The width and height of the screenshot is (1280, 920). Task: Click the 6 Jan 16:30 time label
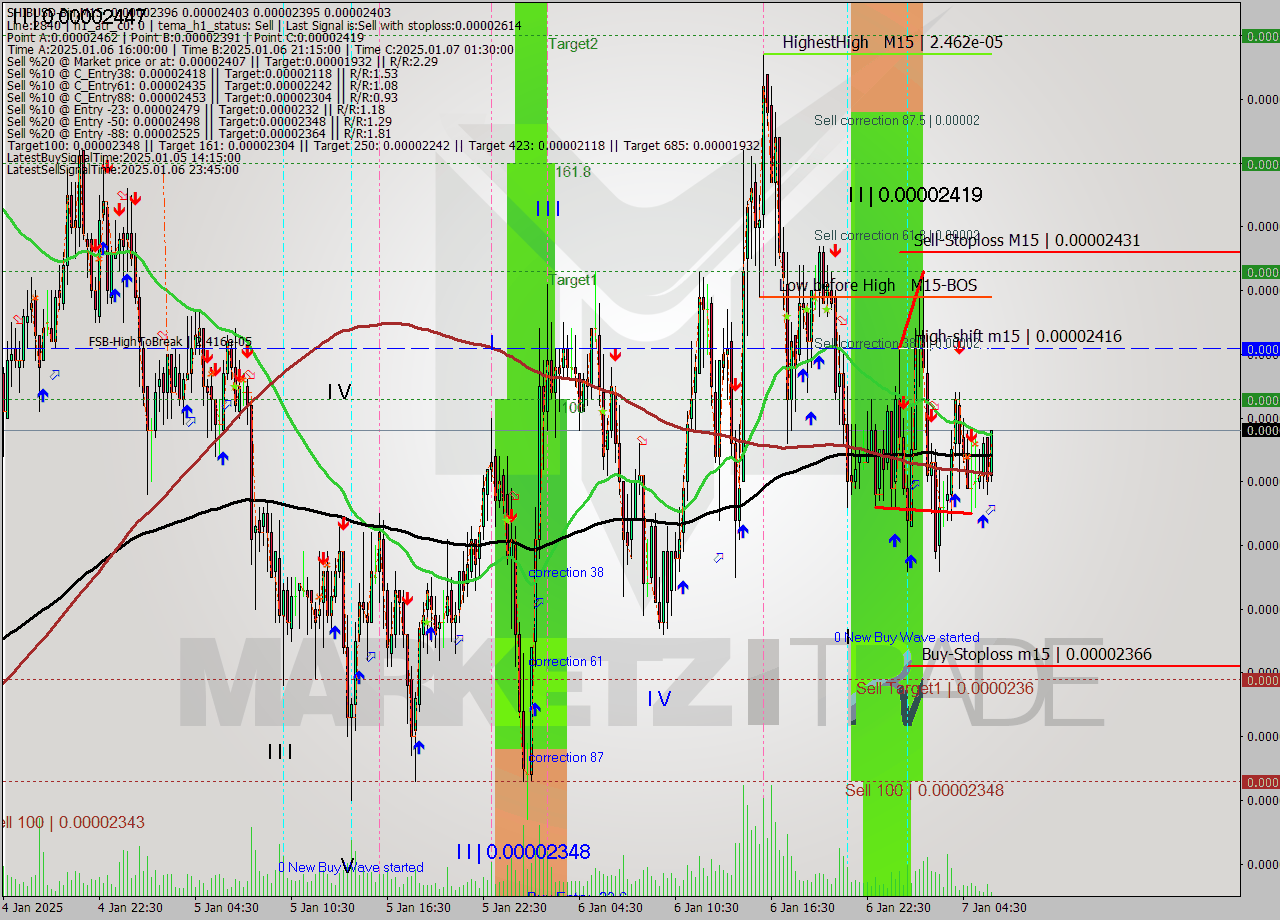click(x=802, y=908)
